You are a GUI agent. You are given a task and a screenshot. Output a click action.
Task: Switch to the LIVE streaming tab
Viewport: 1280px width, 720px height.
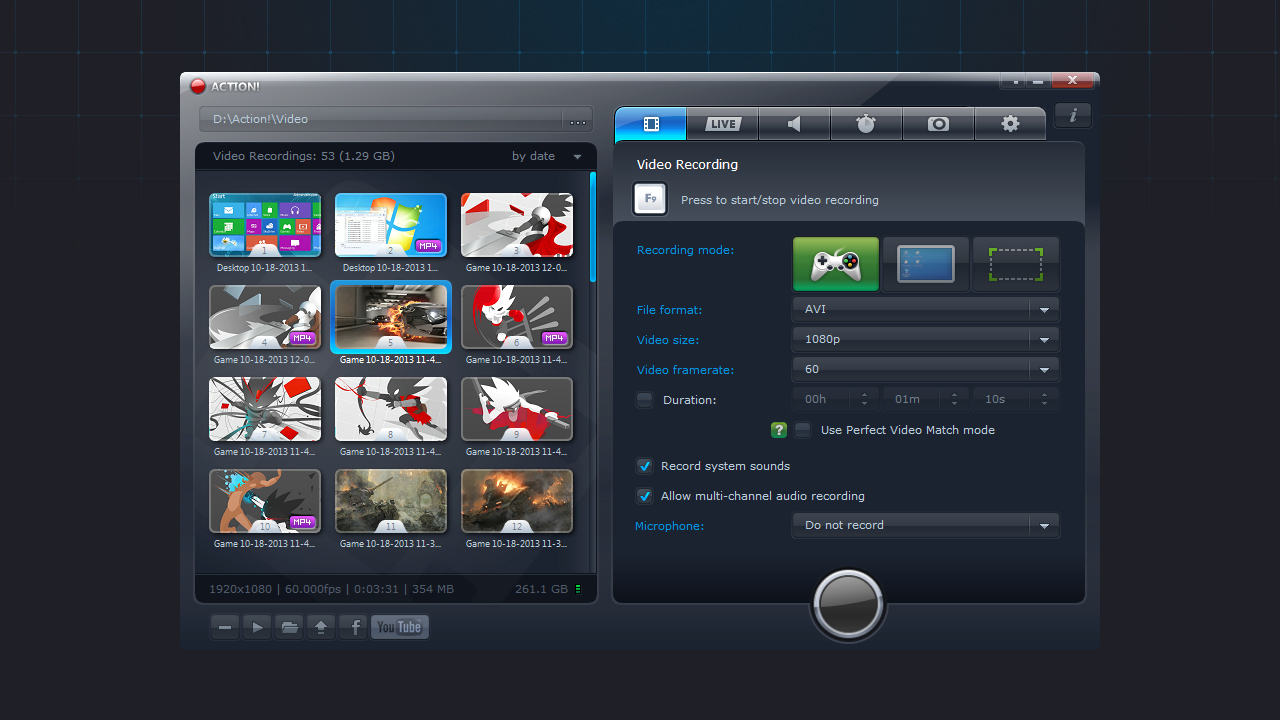(722, 123)
